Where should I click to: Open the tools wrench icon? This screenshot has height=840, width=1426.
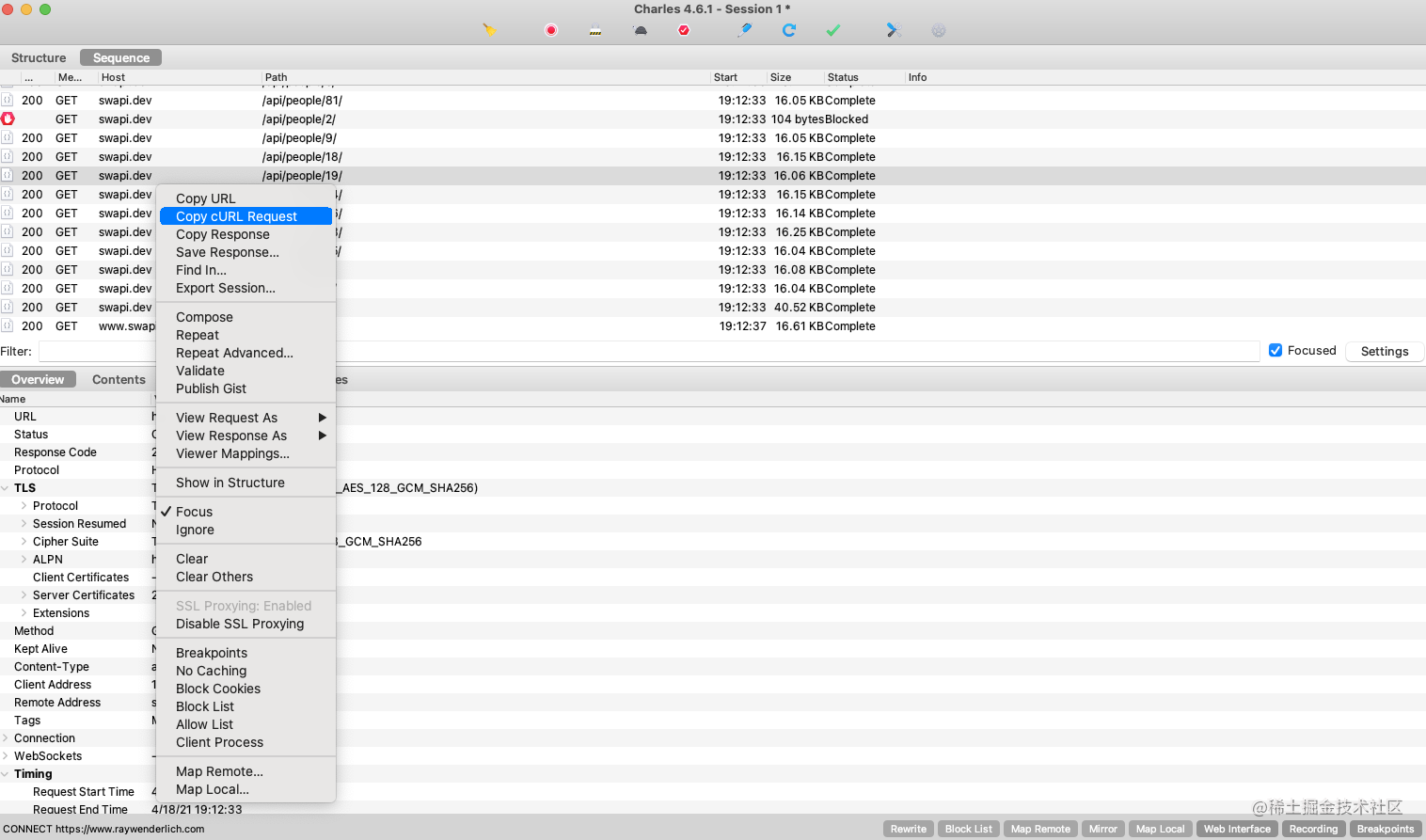point(894,30)
